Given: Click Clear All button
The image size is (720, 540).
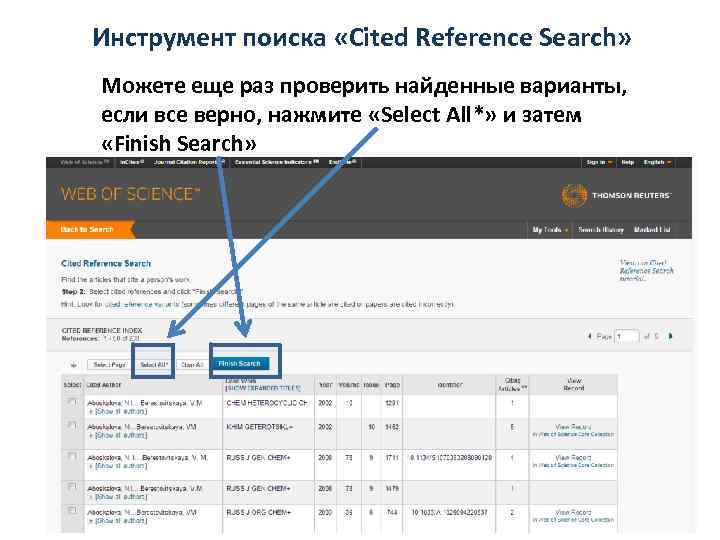Looking at the screenshot, I should click(x=192, y=365).
